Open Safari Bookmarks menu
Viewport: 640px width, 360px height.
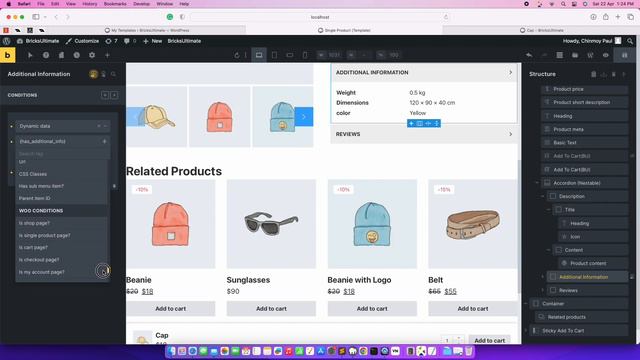click(x=115, y=4)
